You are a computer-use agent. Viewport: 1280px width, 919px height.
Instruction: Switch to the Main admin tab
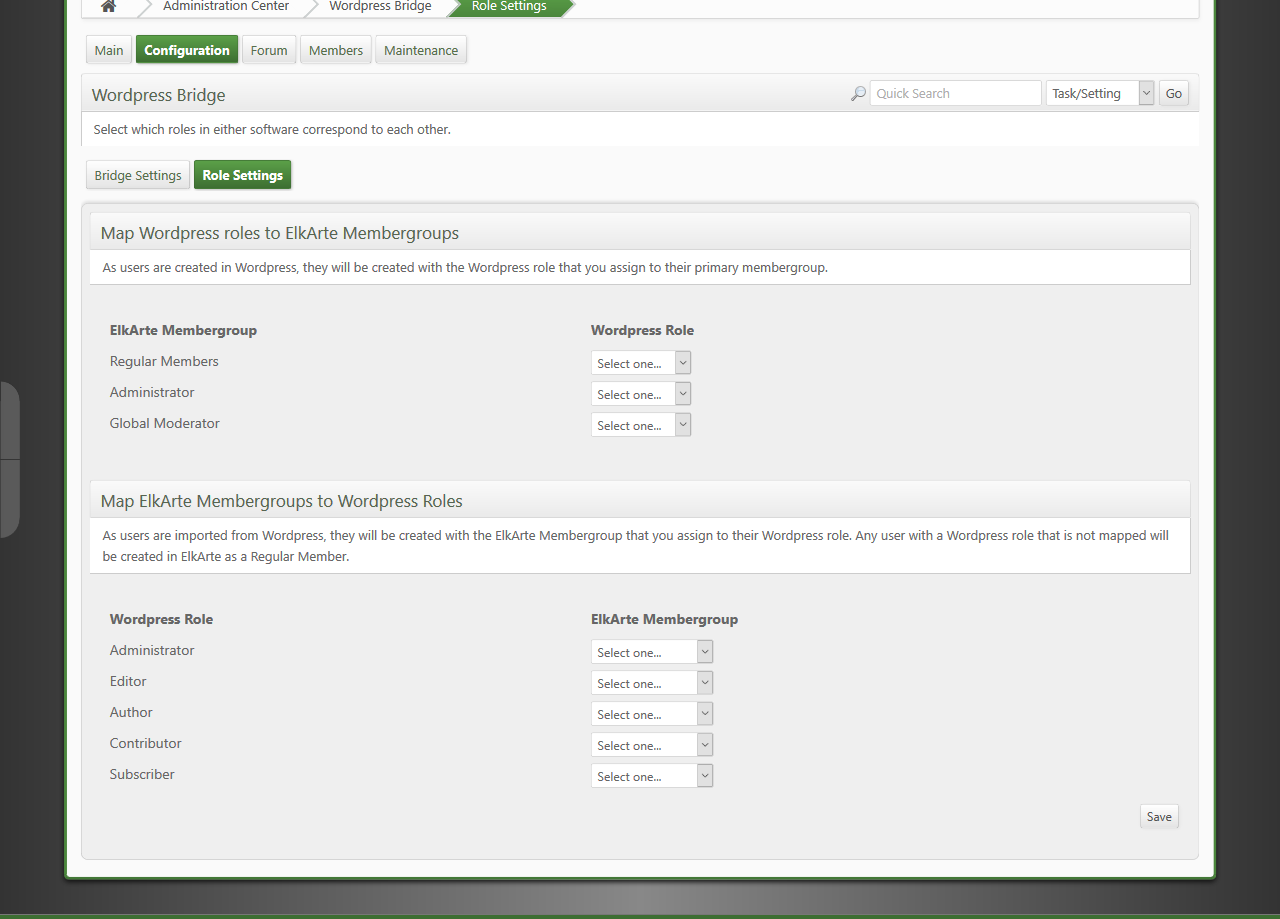tap(109, 50)
